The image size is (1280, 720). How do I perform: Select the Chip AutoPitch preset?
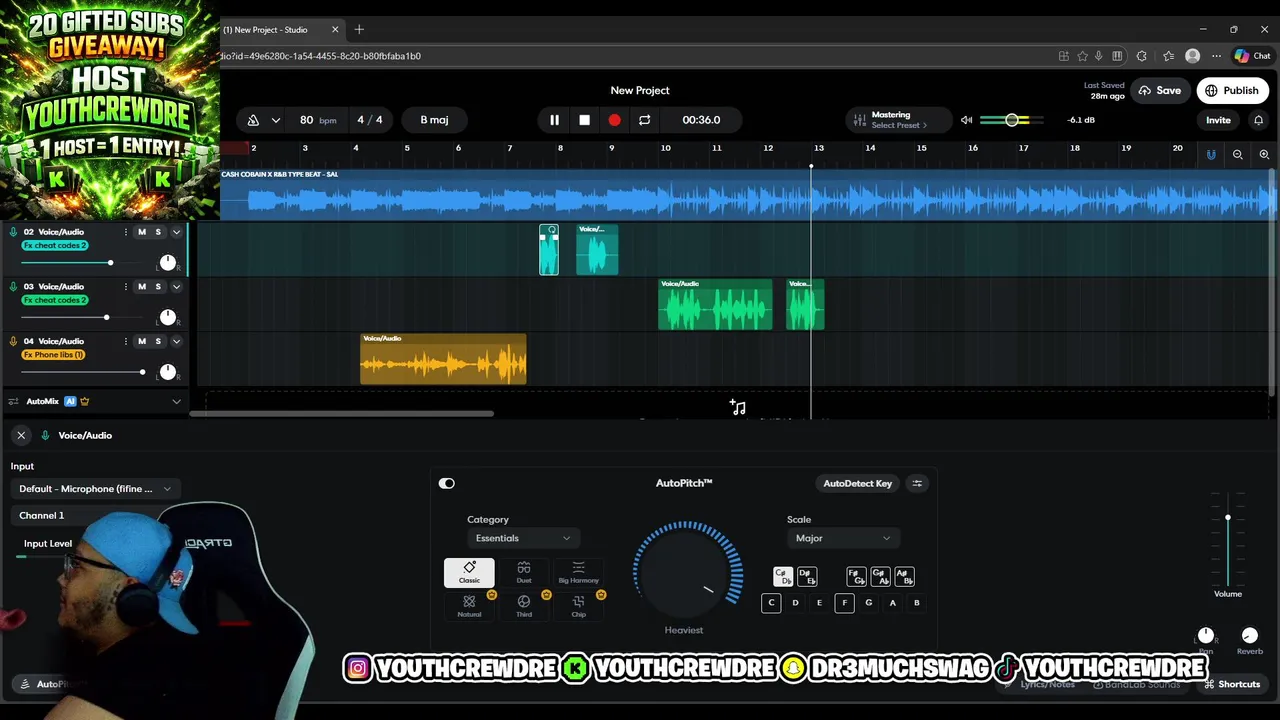(x=578, y=606)
